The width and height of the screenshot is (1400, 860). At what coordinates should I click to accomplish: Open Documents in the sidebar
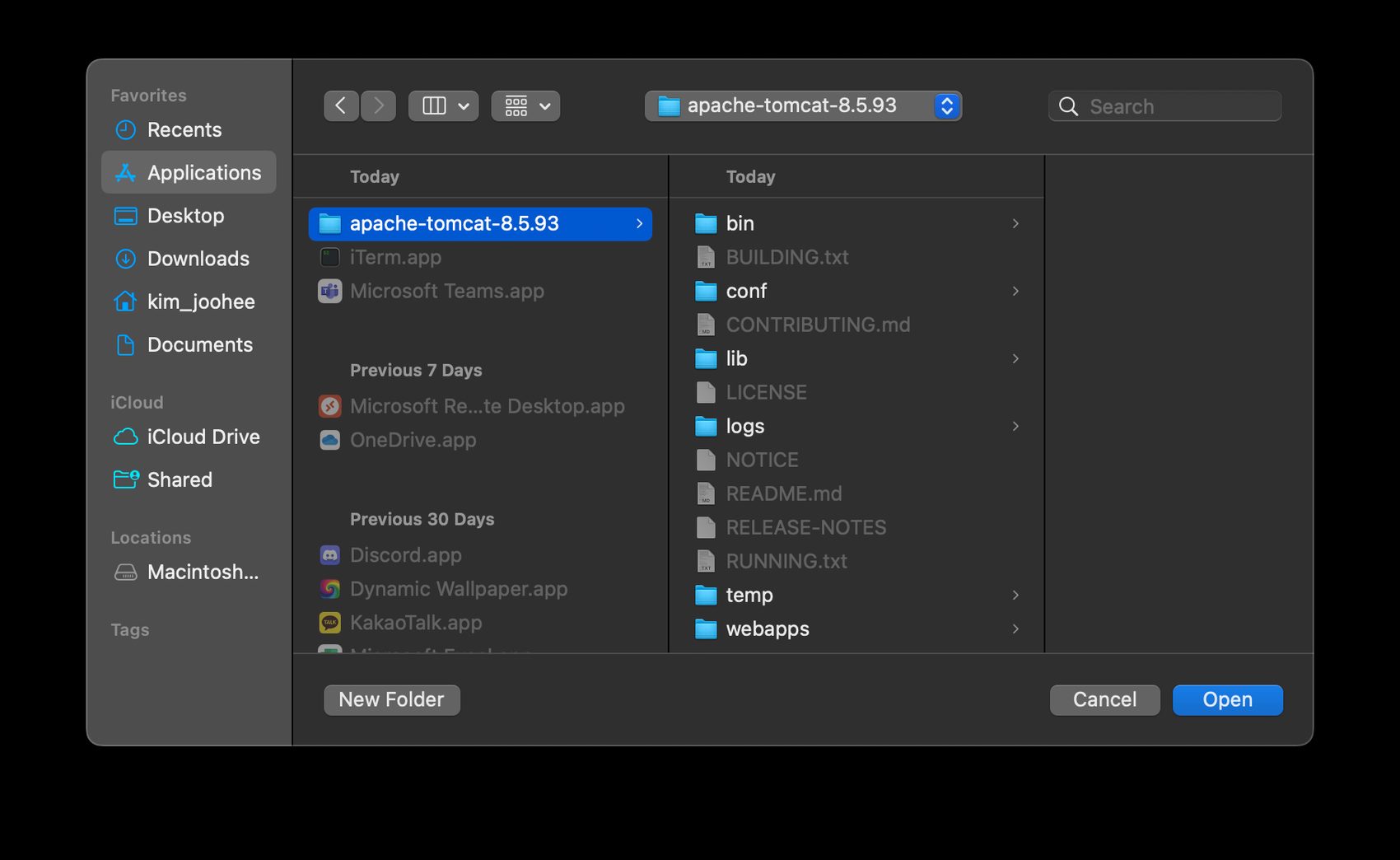pyautogui.click(x=199, y=344)
